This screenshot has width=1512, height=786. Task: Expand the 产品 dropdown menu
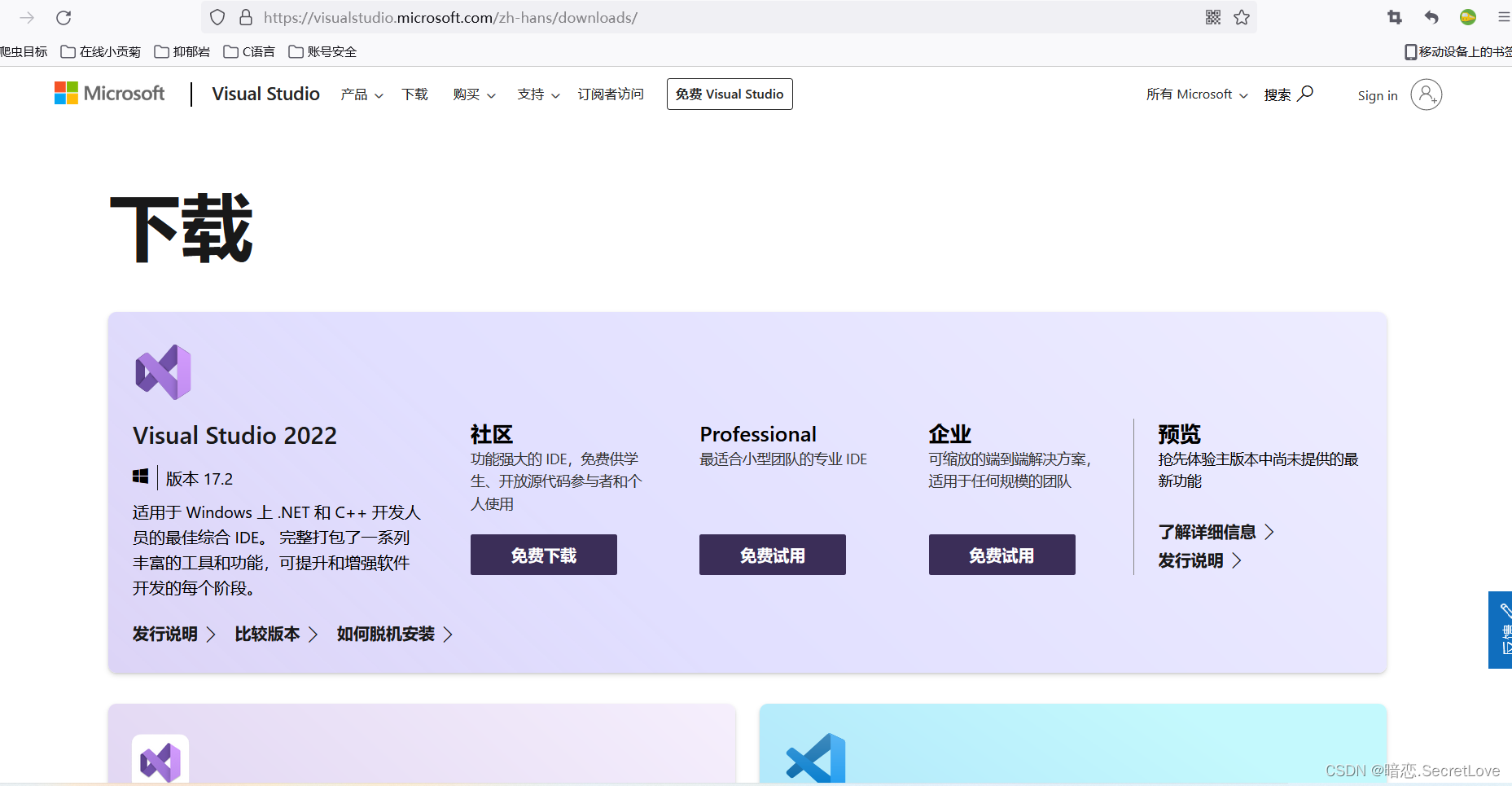point(362,94)
